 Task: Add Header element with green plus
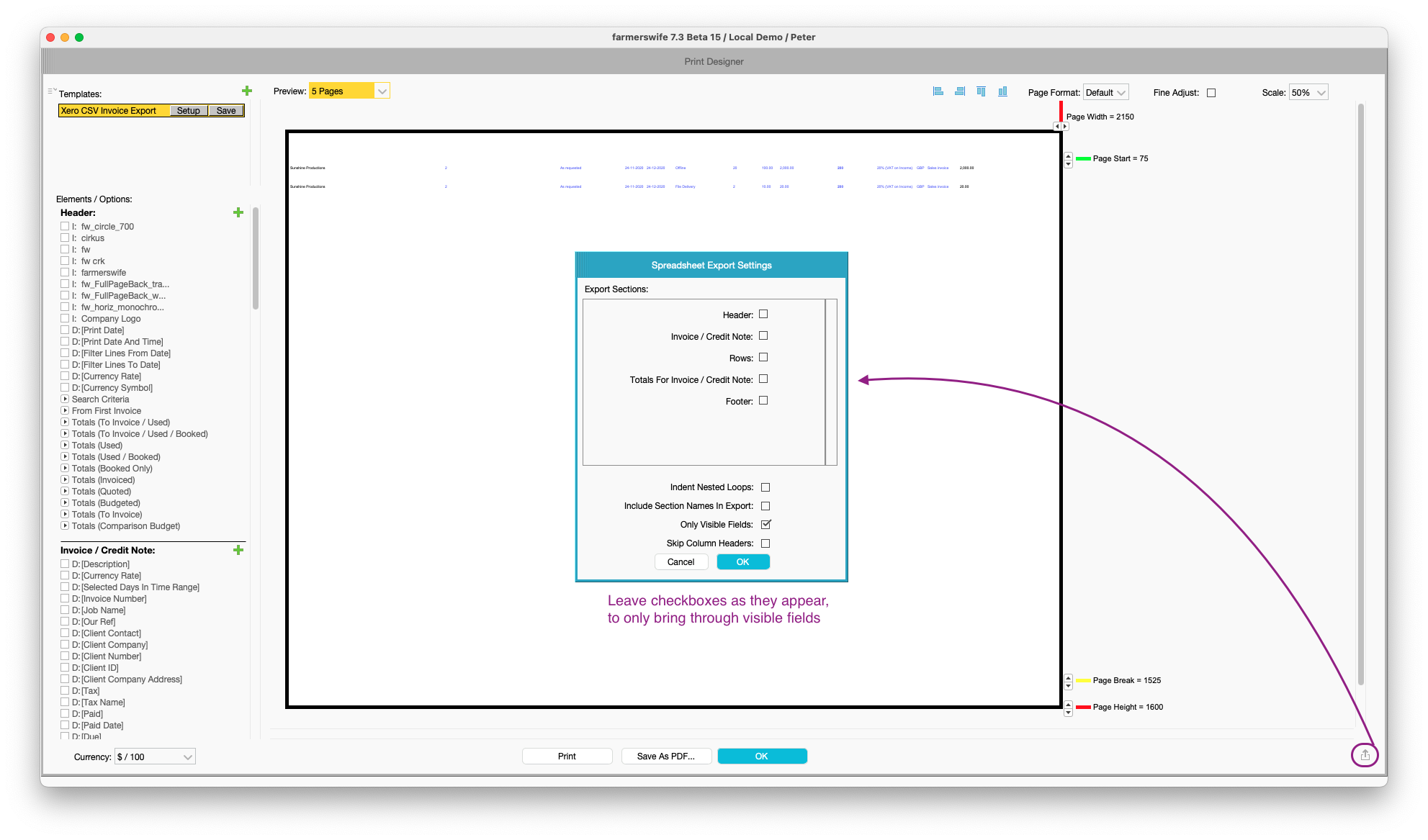[x=238, y=212]
